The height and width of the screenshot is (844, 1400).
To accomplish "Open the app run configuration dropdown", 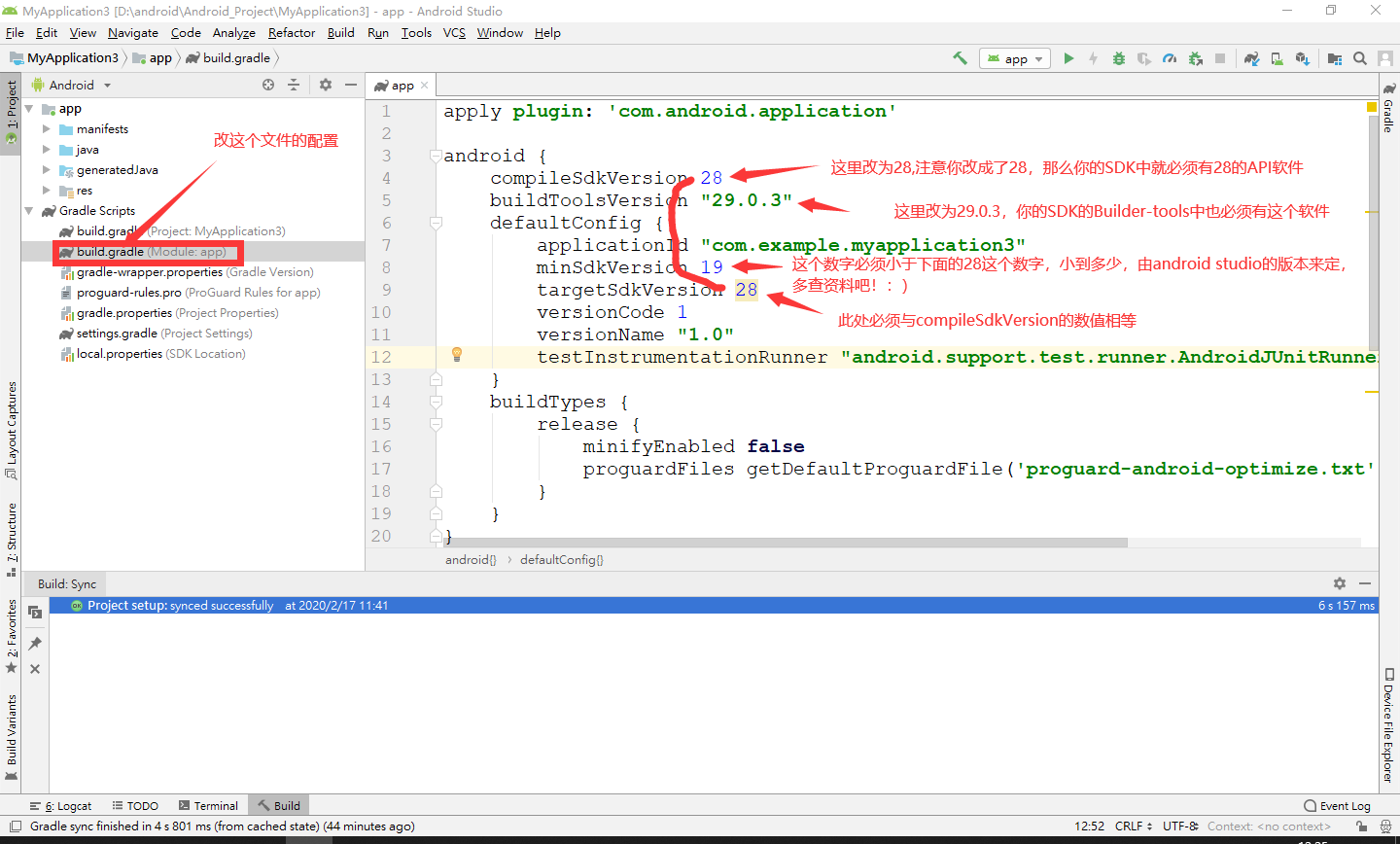I will point(1015,58).
